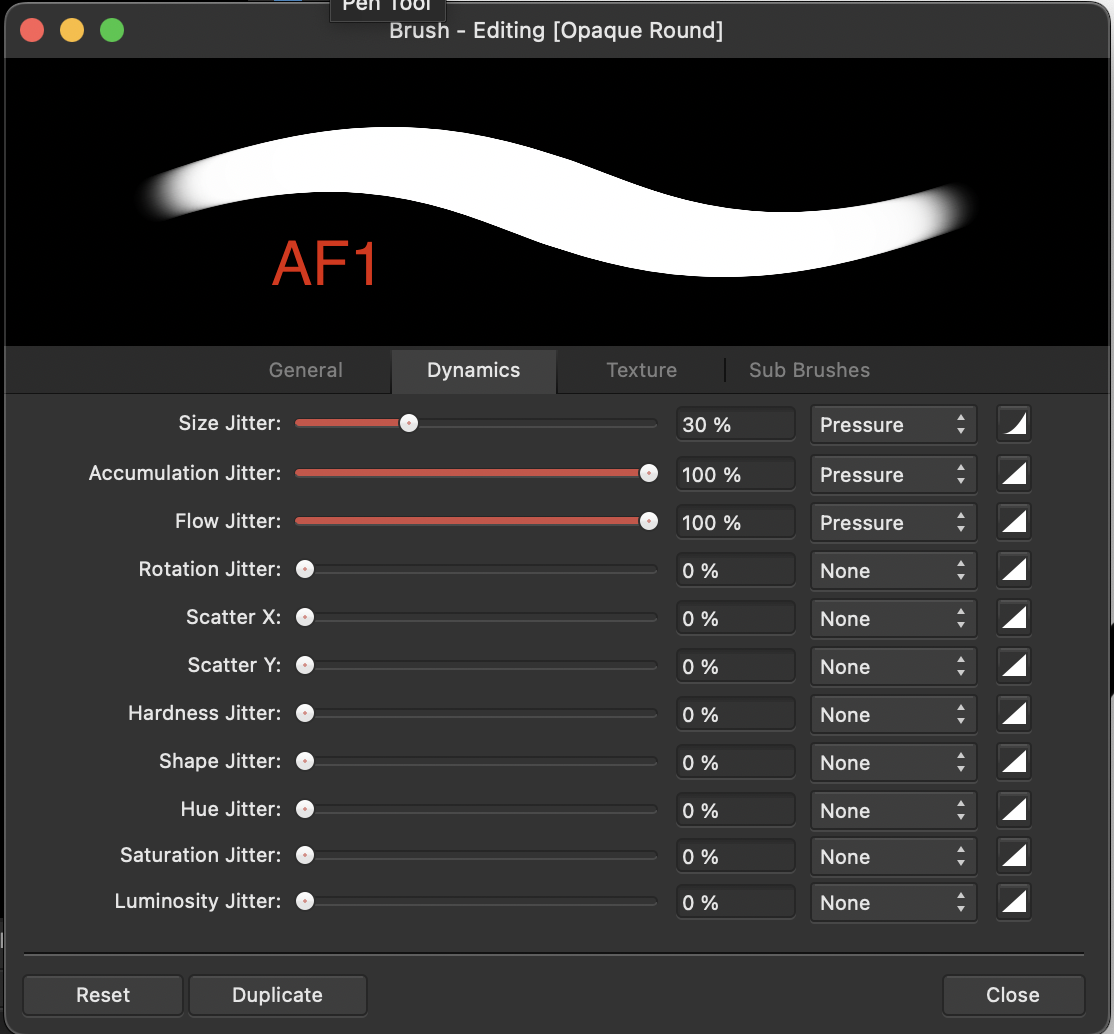Focus the Flow Jitter percentage field
The height and width of the screenshot is (1034, 1114).
pyautogui.click(x=735, y=522)
